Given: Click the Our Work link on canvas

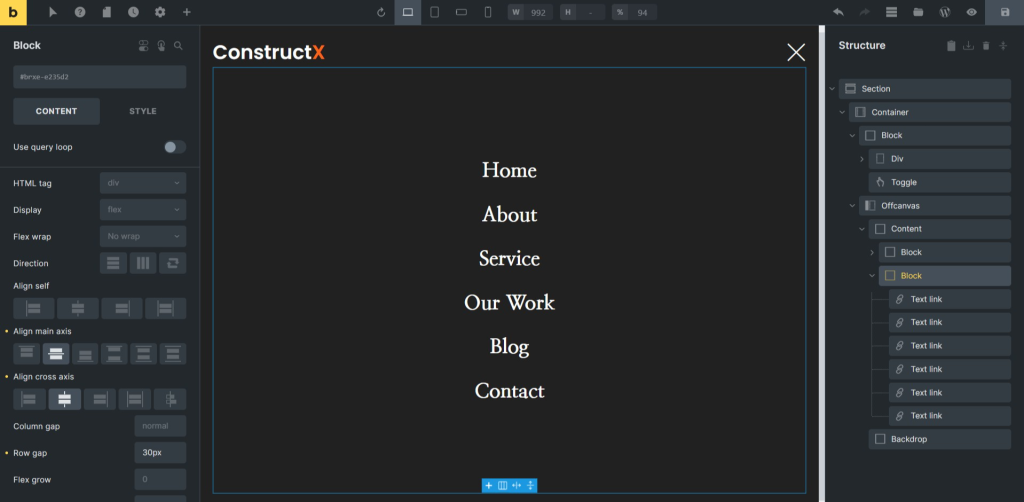Looking at the screenshot, I should 509,302.
